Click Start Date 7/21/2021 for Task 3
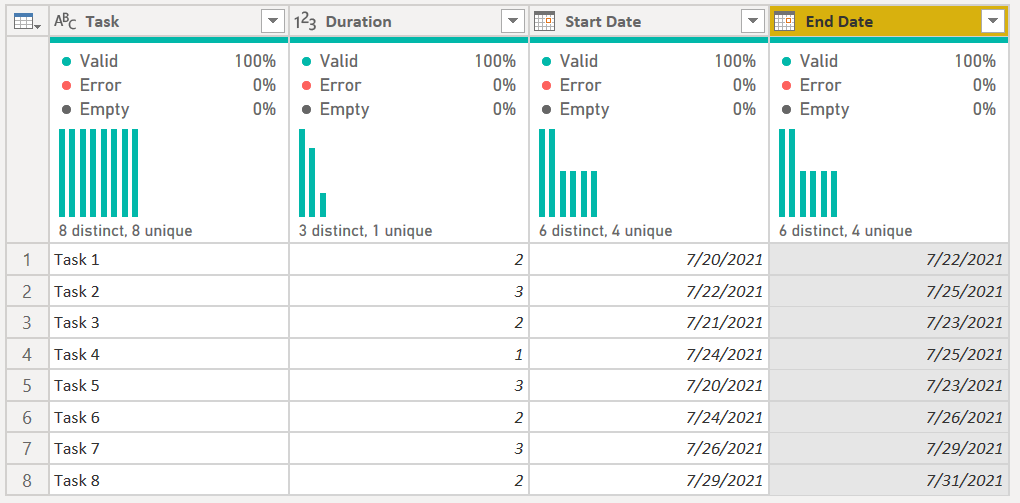This screenshot has height=503, width=1020. [x=649, y=322]
